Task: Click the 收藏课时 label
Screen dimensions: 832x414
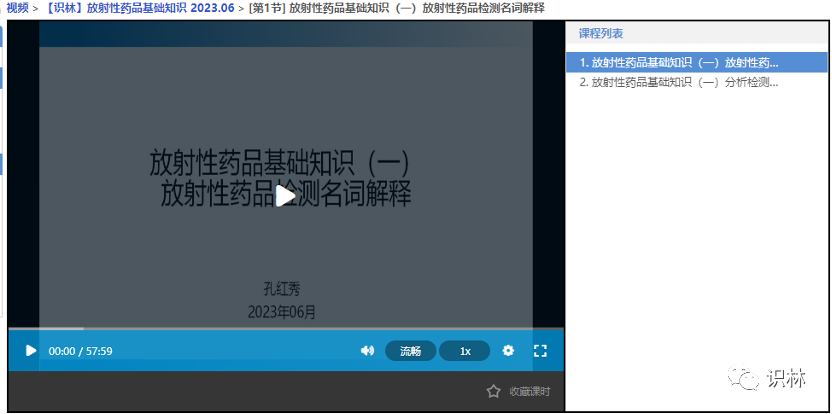Action: click(x=530, y=392)
